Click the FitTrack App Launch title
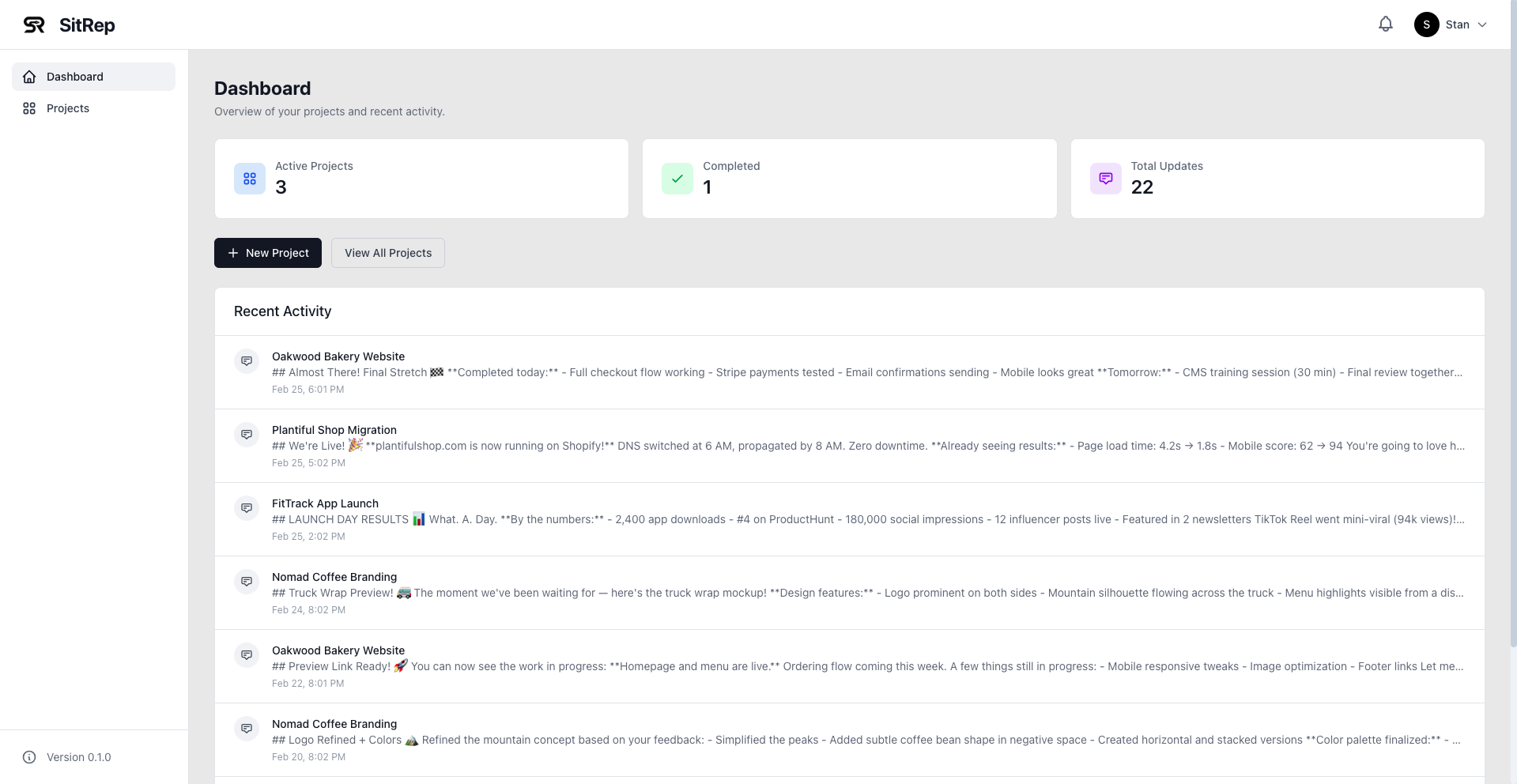The height and width of the screenshot is (784, 1517). pyautogui.click(x=325, y=503)
